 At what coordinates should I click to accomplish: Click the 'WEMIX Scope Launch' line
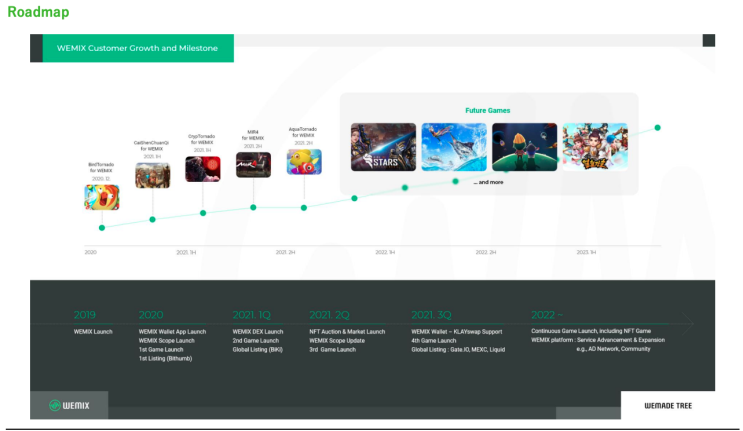pos(167,341)
